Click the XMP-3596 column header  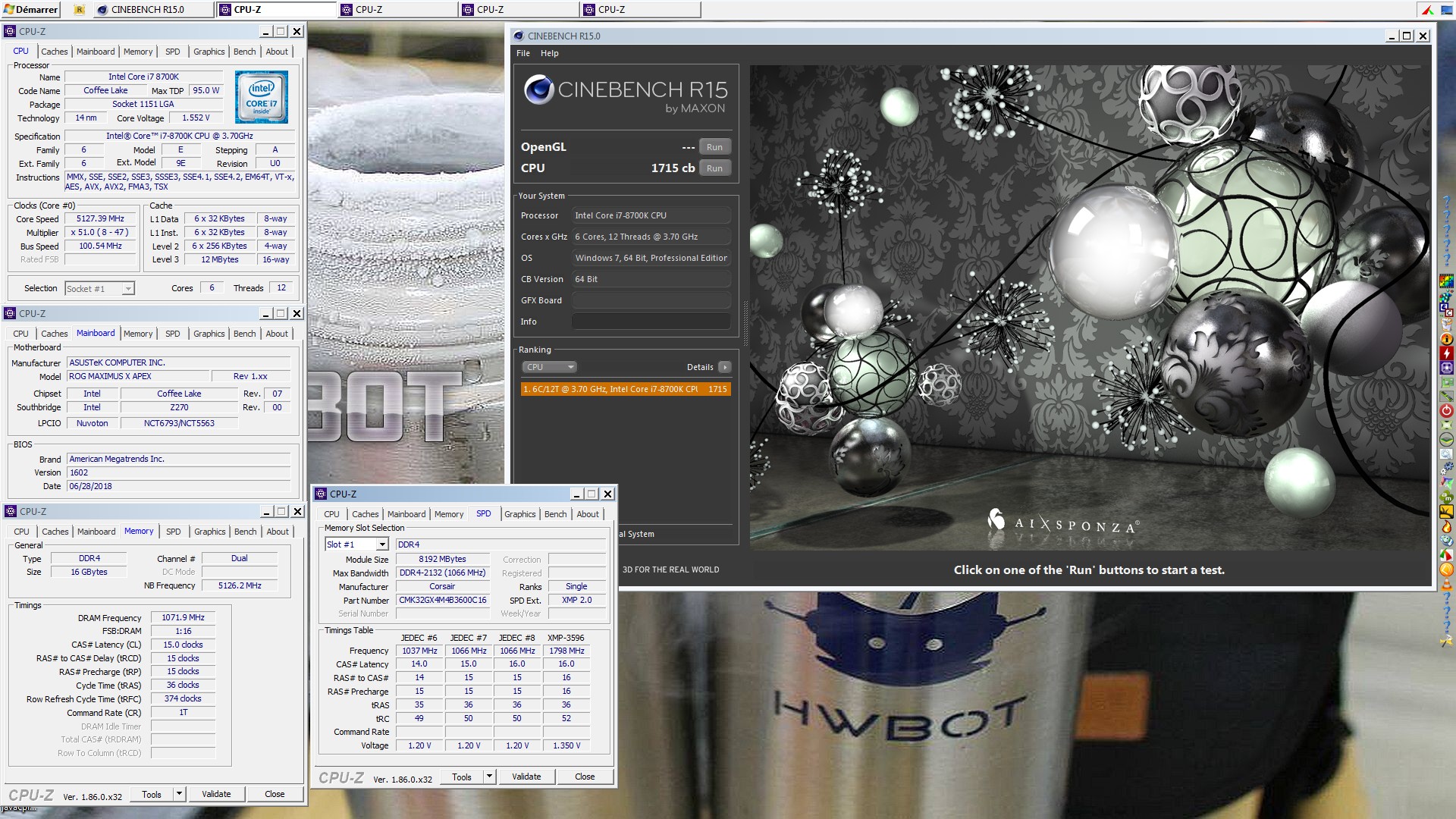coord(566,638)
